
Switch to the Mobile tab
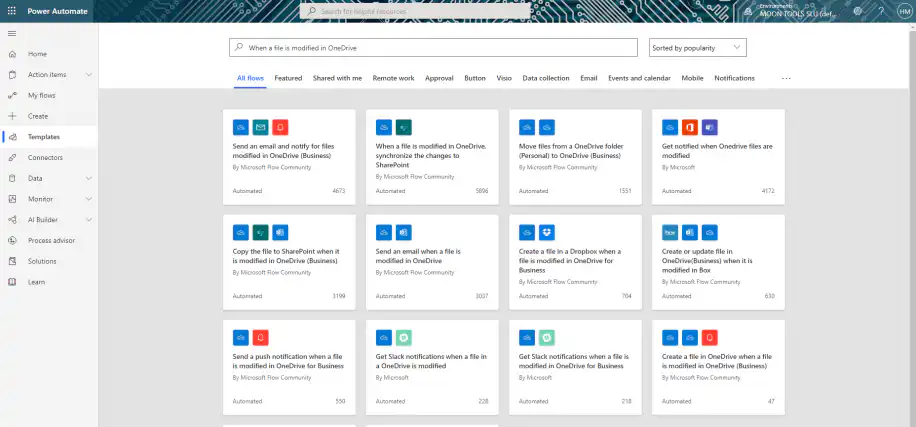coord(692,78)
